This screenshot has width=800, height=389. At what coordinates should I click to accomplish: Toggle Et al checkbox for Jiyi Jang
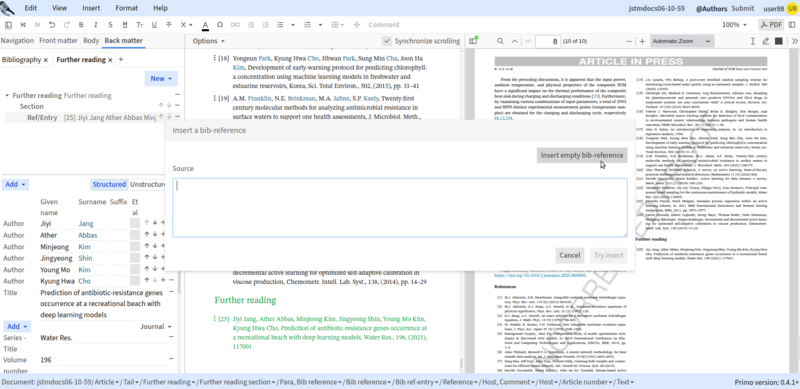pos(135,223)
